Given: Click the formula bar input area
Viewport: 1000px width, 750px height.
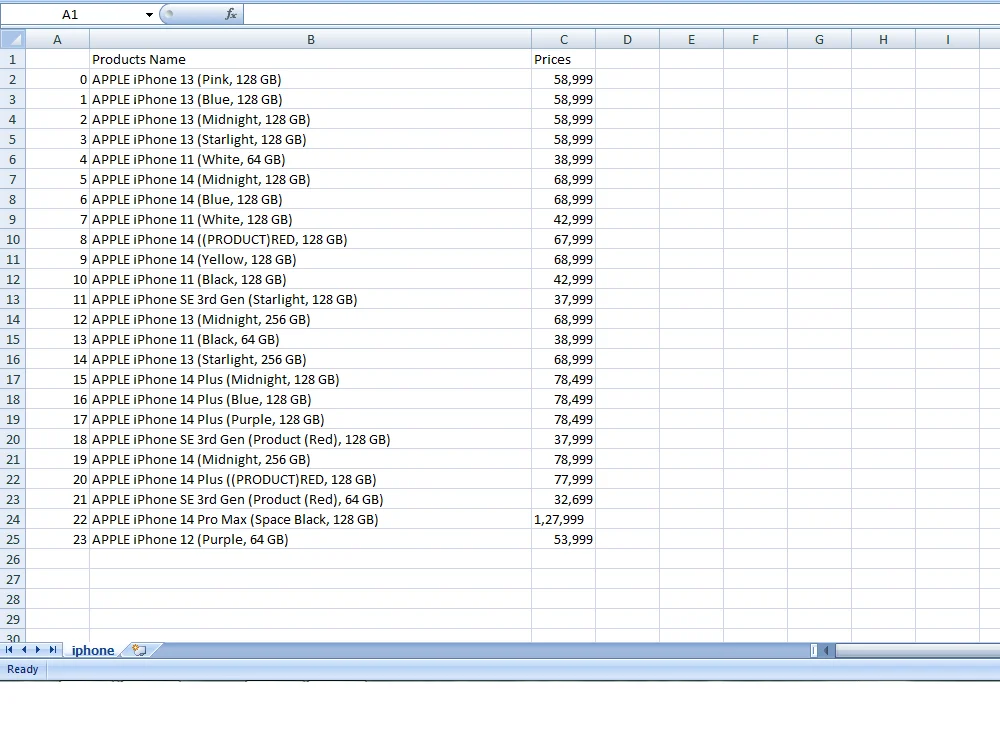Looking at the screenshot, I should 621,14.
